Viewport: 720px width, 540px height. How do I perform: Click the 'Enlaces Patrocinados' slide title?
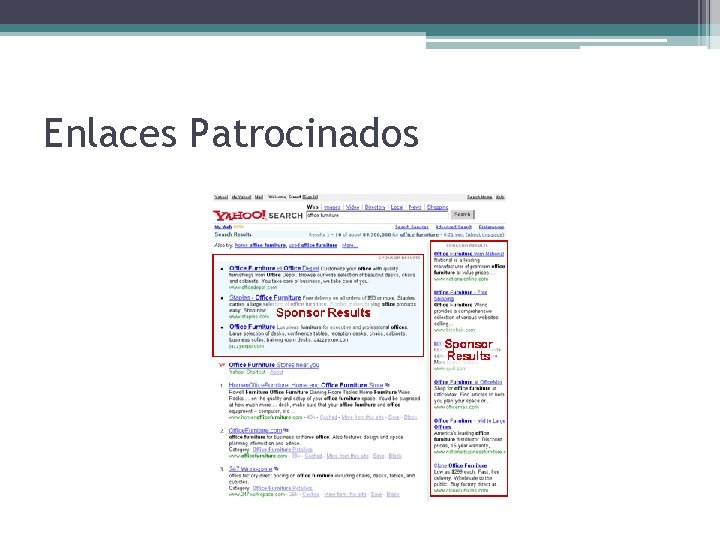coord(231,133)
